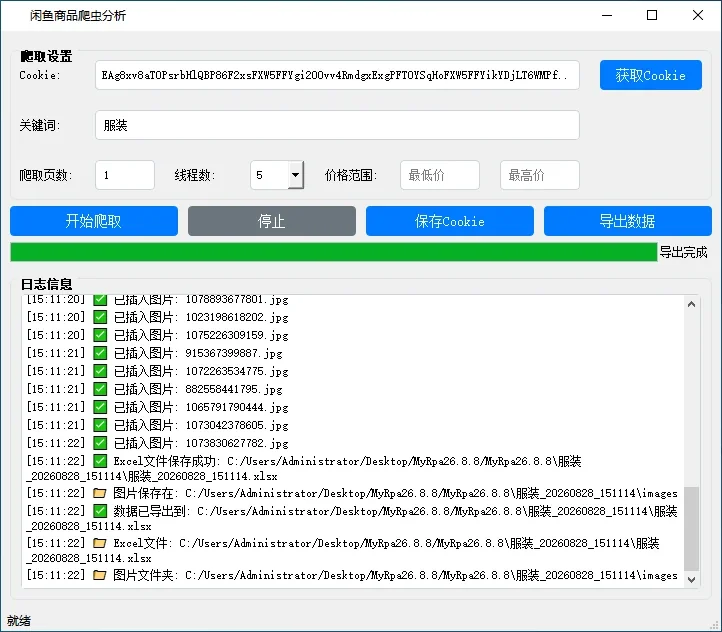Click the log scrollbar up arrow
The width and height of the screenshot is (722, 632).
coord(691,304)
